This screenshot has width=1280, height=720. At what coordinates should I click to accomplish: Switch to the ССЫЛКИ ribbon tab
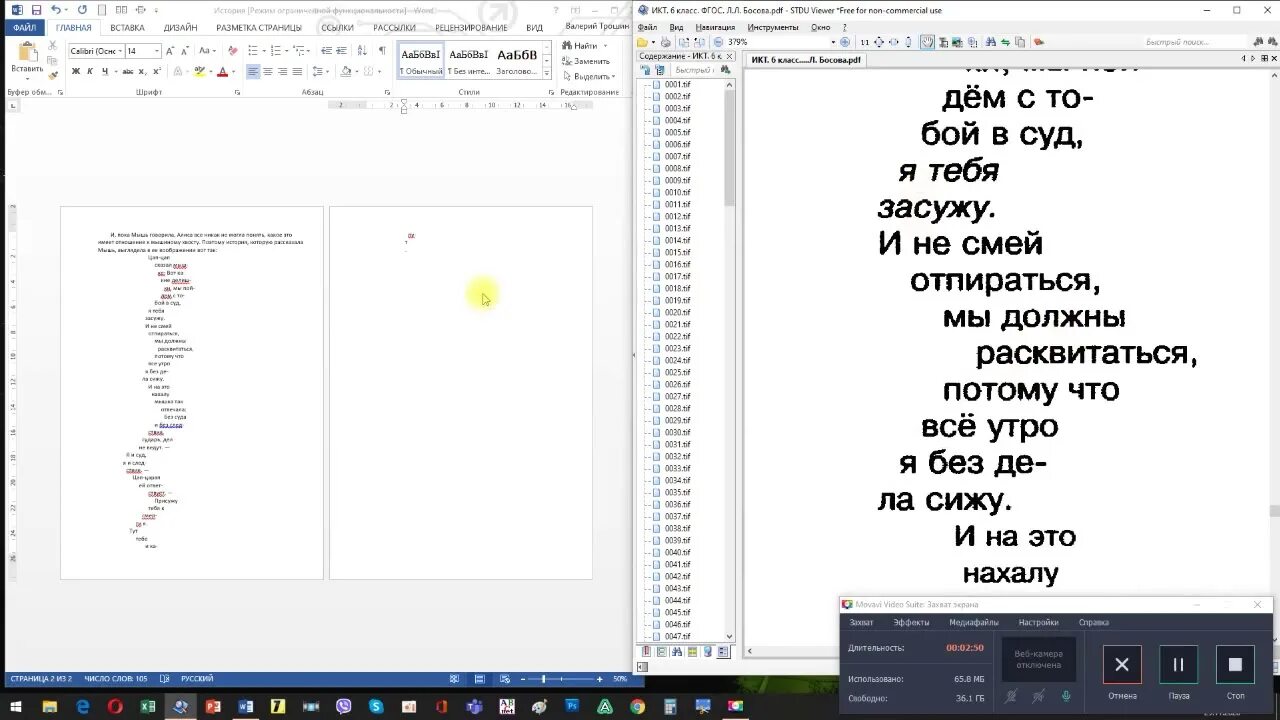click(337, 28)
